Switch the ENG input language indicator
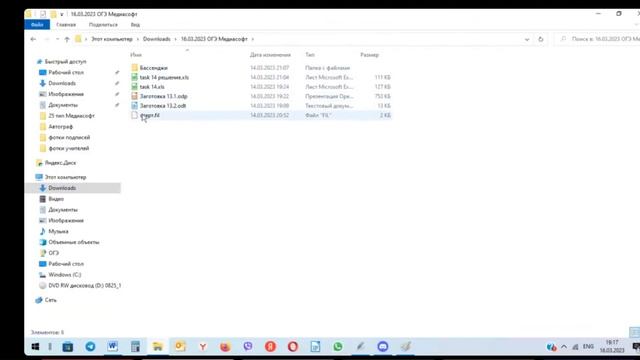 588,347
